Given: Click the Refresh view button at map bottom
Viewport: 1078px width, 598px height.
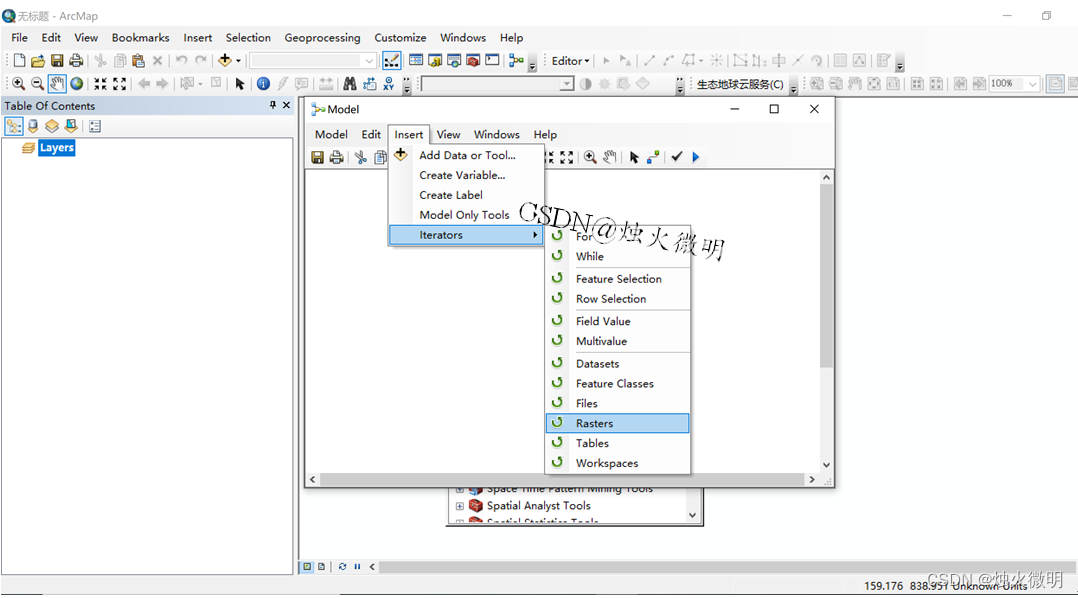Looking at the screenshot, I should click(342, 567).
